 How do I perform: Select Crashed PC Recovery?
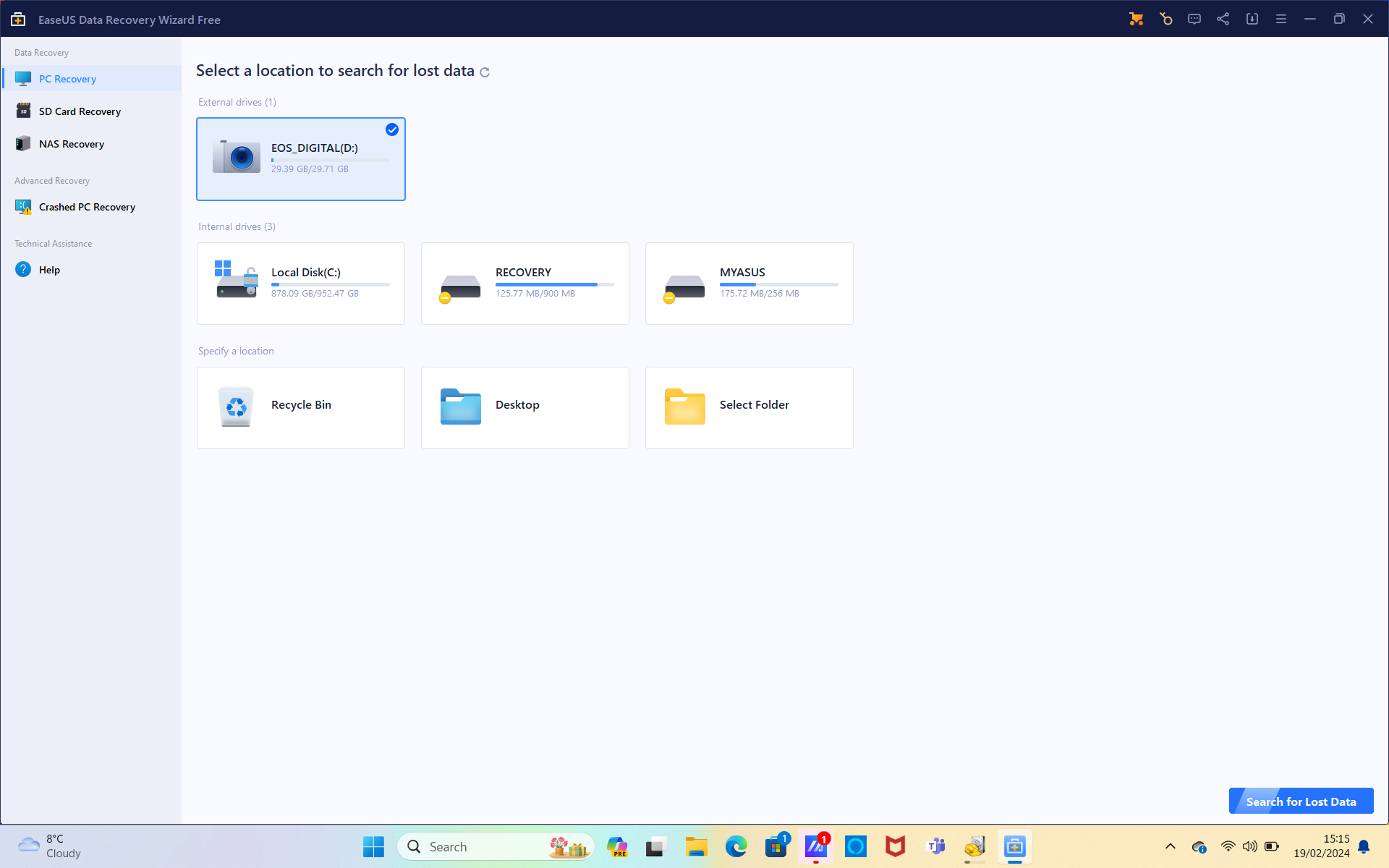click(87, 206)
